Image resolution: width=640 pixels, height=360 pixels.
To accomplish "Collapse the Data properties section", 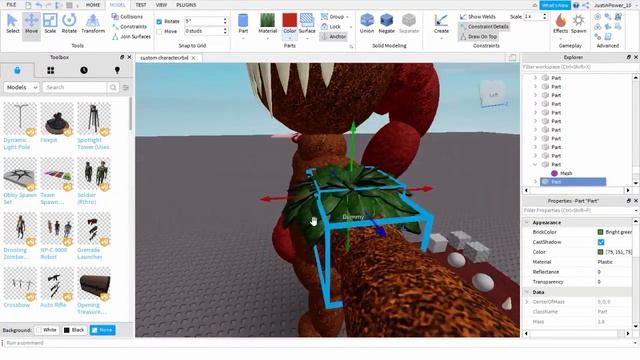I will tap(527, 292).
